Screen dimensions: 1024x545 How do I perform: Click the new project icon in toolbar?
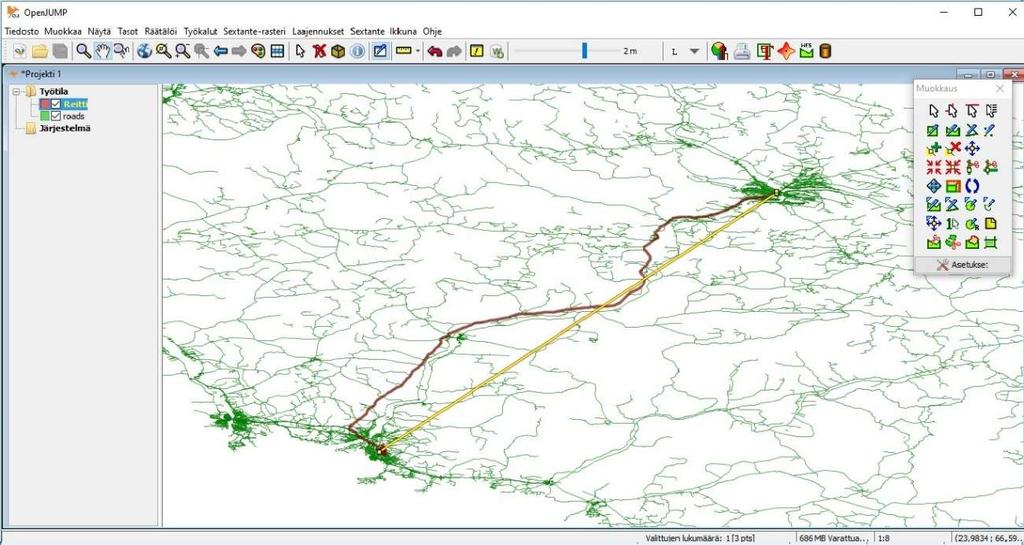20,51
